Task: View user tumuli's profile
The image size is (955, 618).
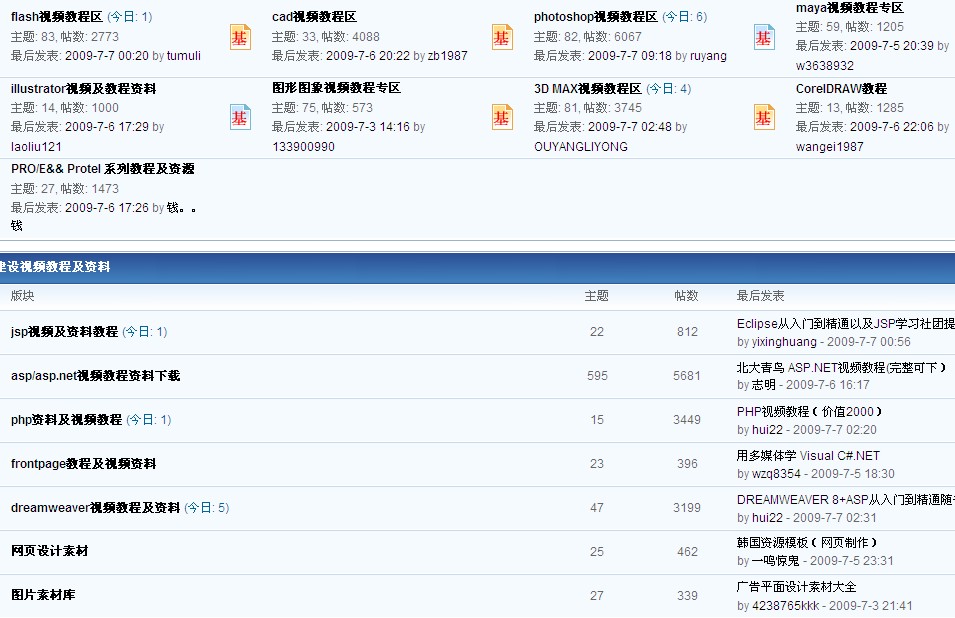Action: pos(184,56)
